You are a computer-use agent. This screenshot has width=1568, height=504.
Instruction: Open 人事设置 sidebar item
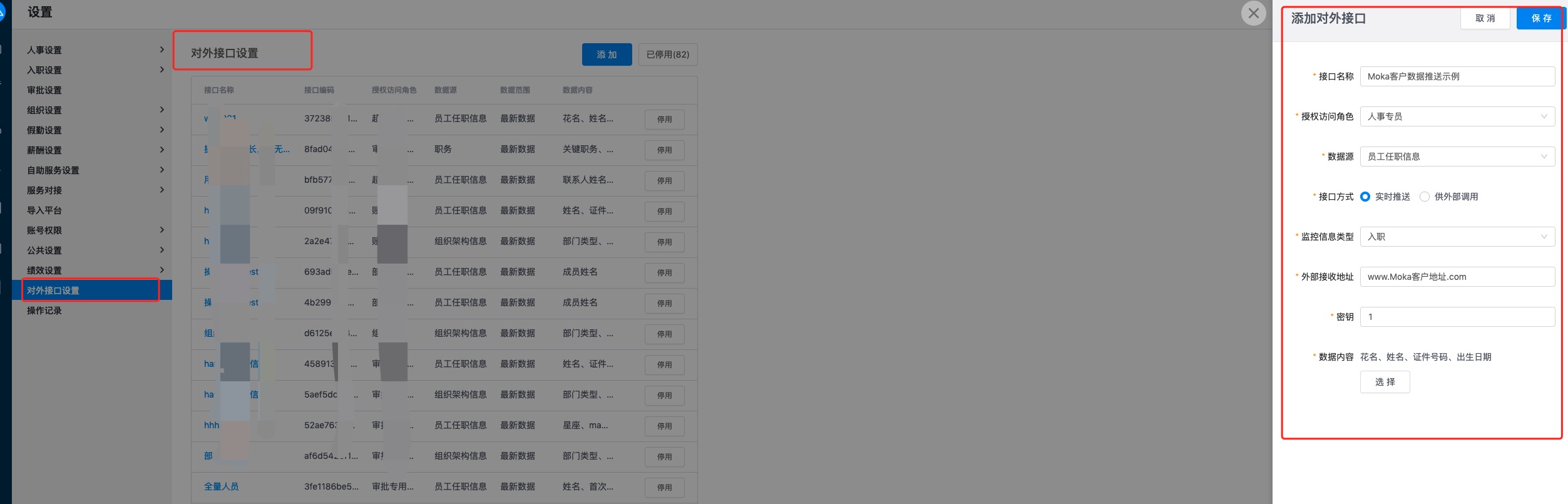click(91, 50)
